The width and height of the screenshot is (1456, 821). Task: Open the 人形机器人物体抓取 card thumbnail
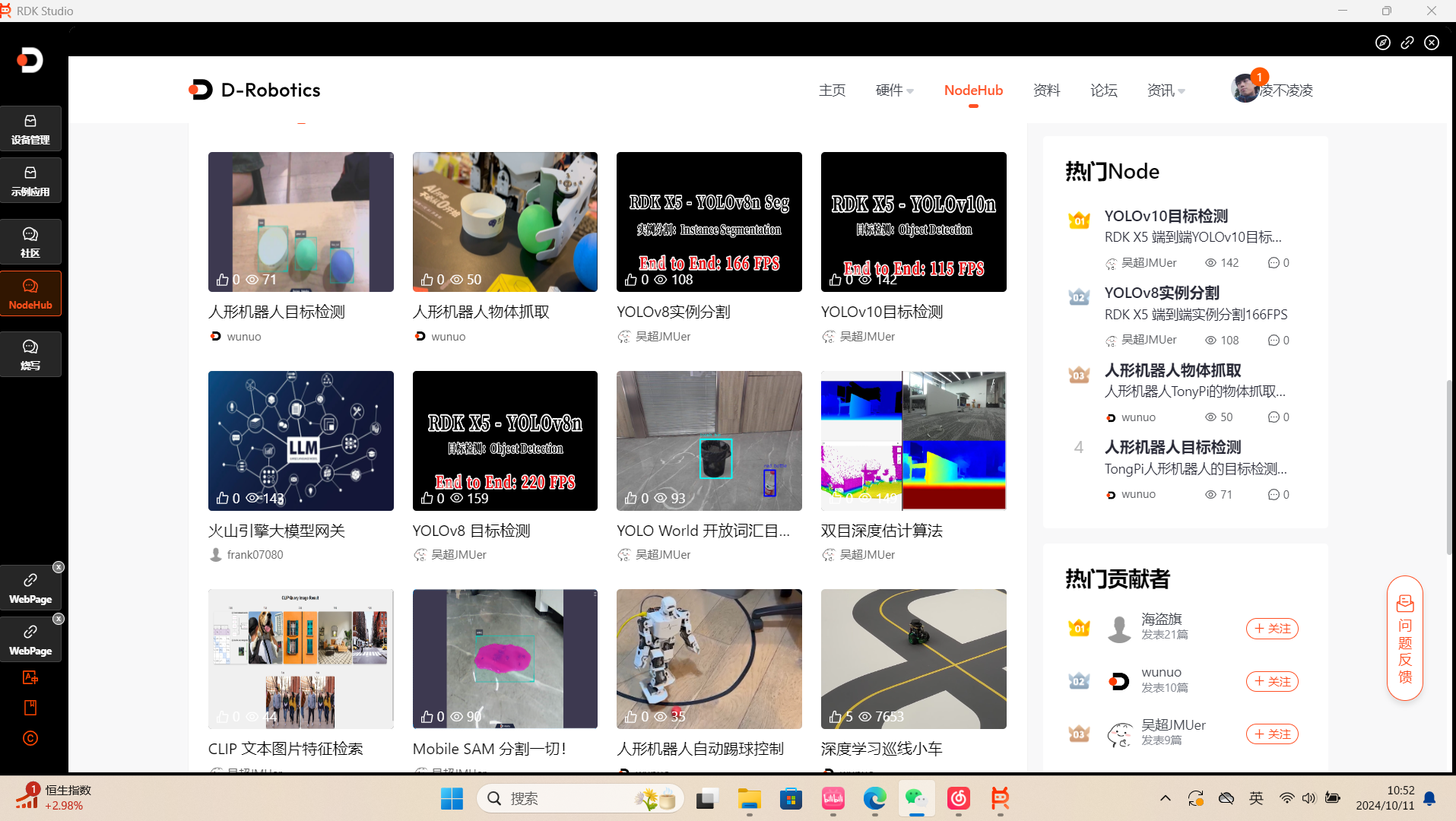505,222
